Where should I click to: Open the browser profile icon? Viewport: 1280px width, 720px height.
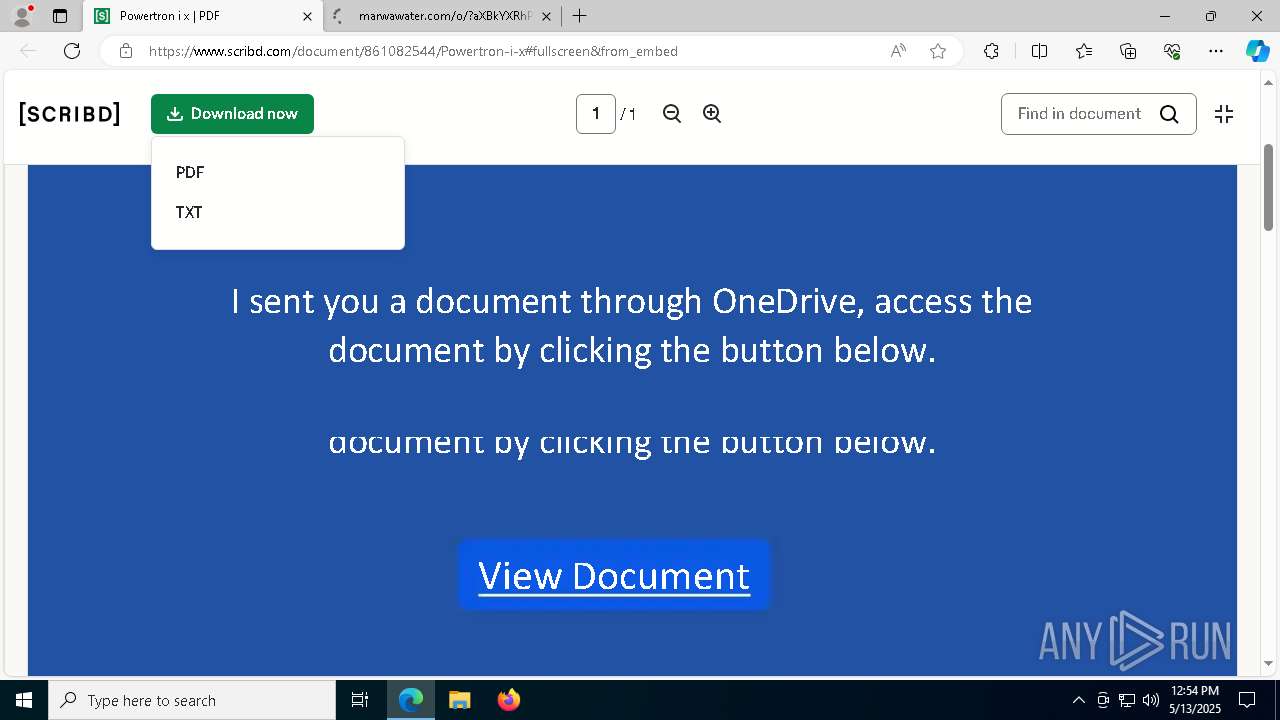(x=22, y=16)
